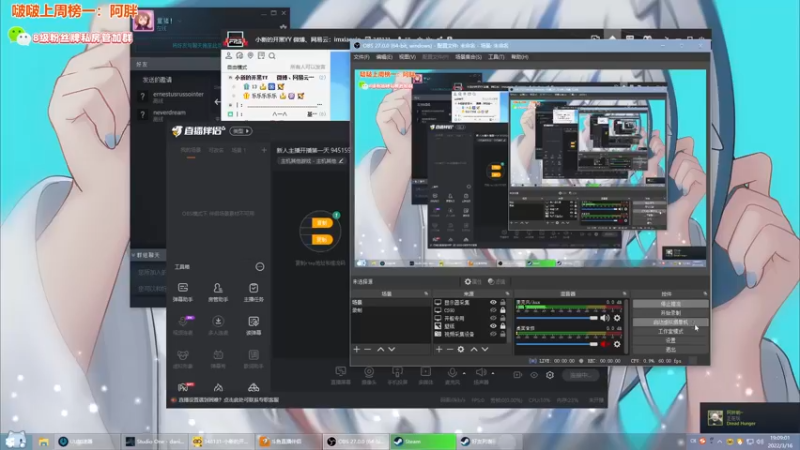Expand microphone options arrow in 直播伴侣
800x450 pixels.
tap(464, 373)
